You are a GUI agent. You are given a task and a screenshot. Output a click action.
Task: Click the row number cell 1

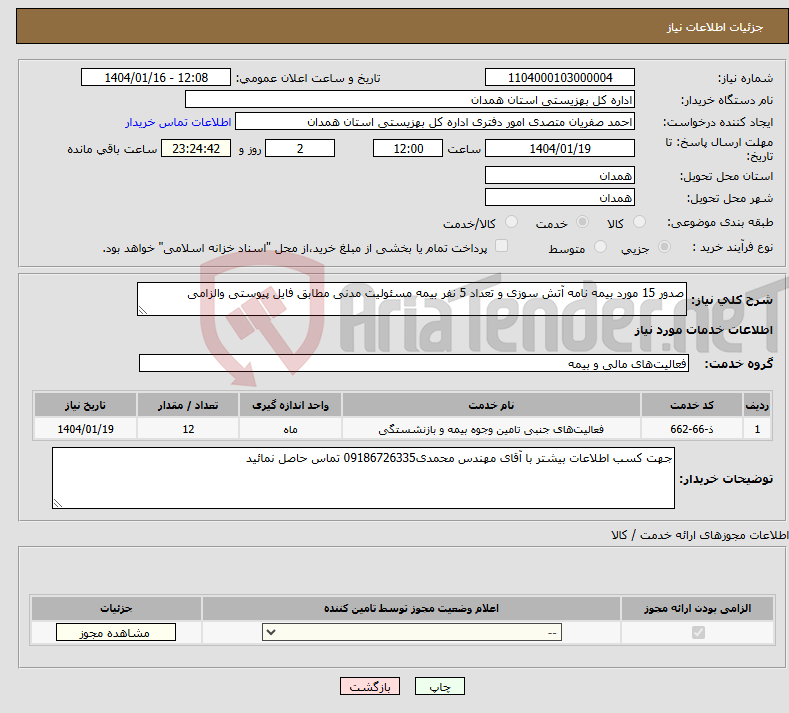(757, 429)
